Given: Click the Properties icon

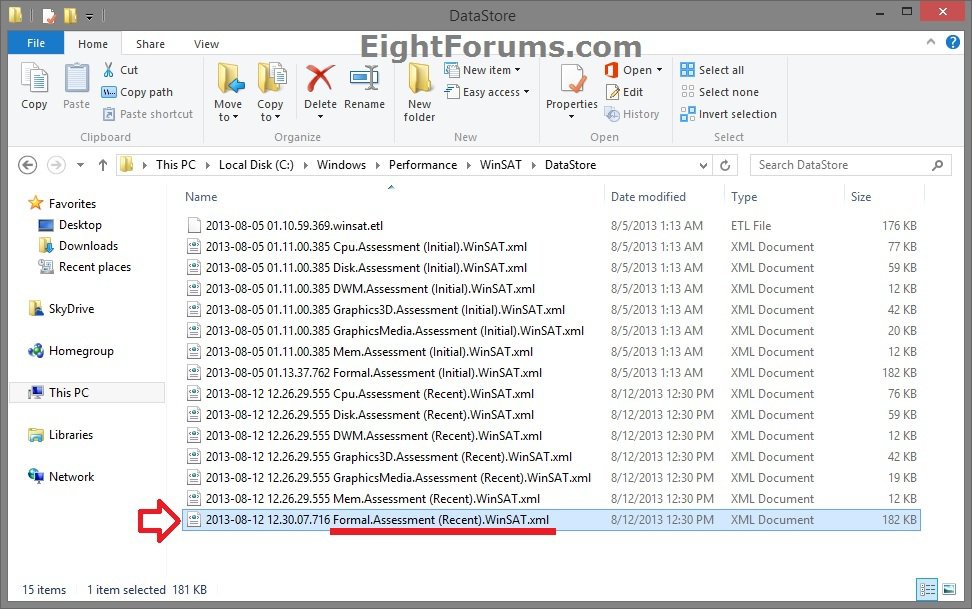Looking at the screenshot, I should pos(572,79).
